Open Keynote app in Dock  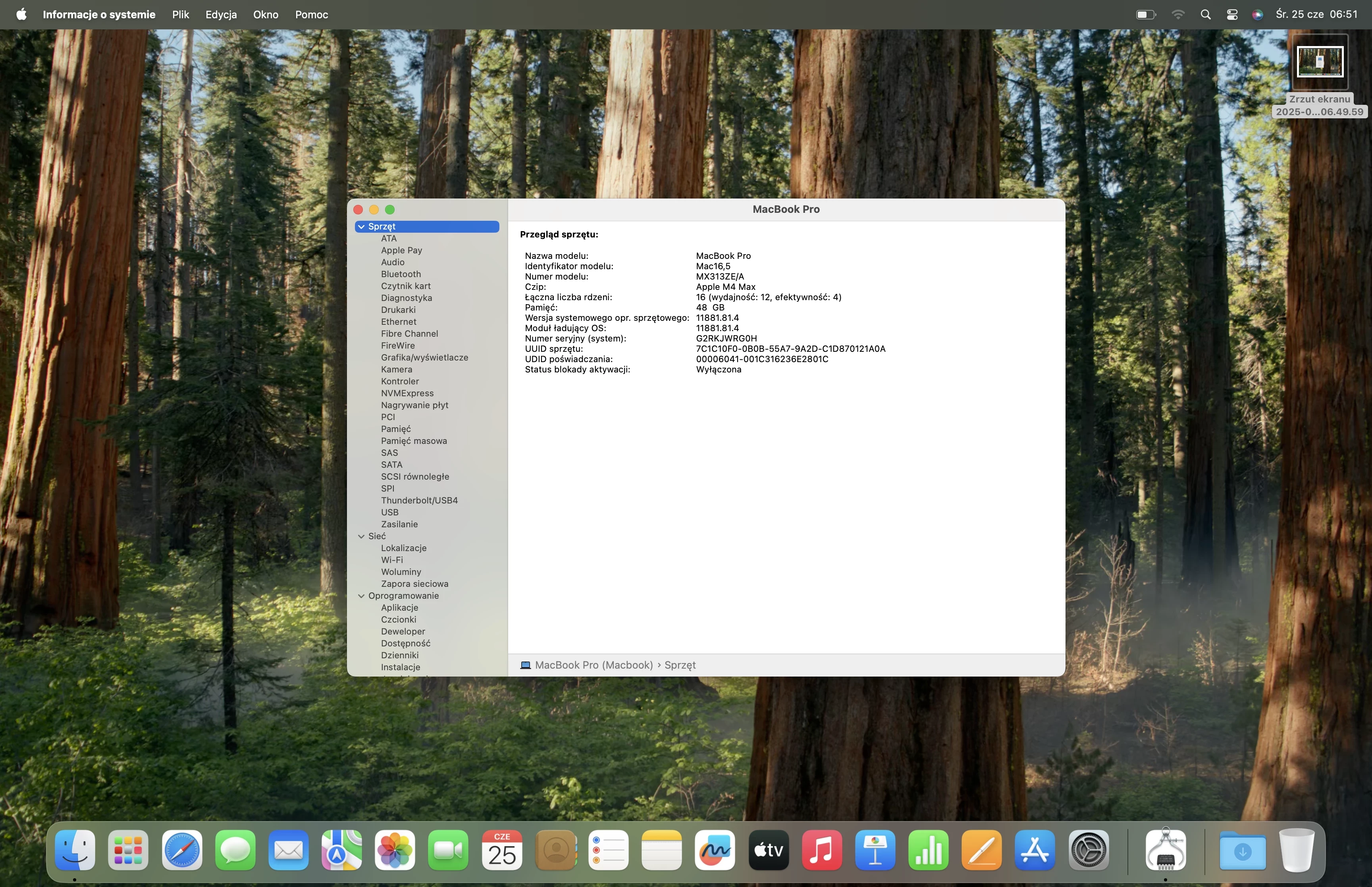pos(875,850)
